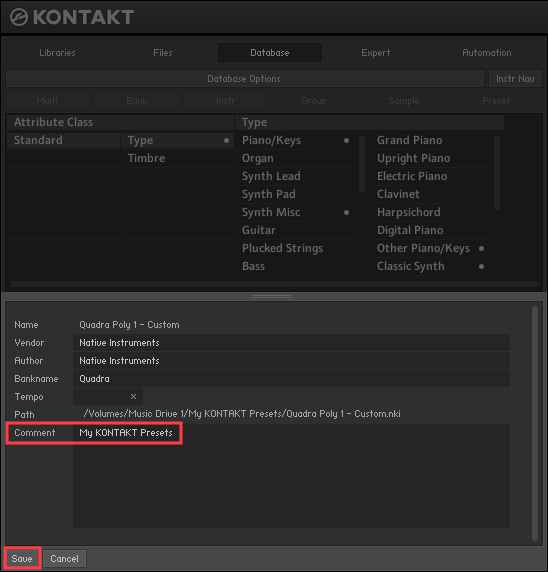Toggle the Multi filter

point(47,100)
